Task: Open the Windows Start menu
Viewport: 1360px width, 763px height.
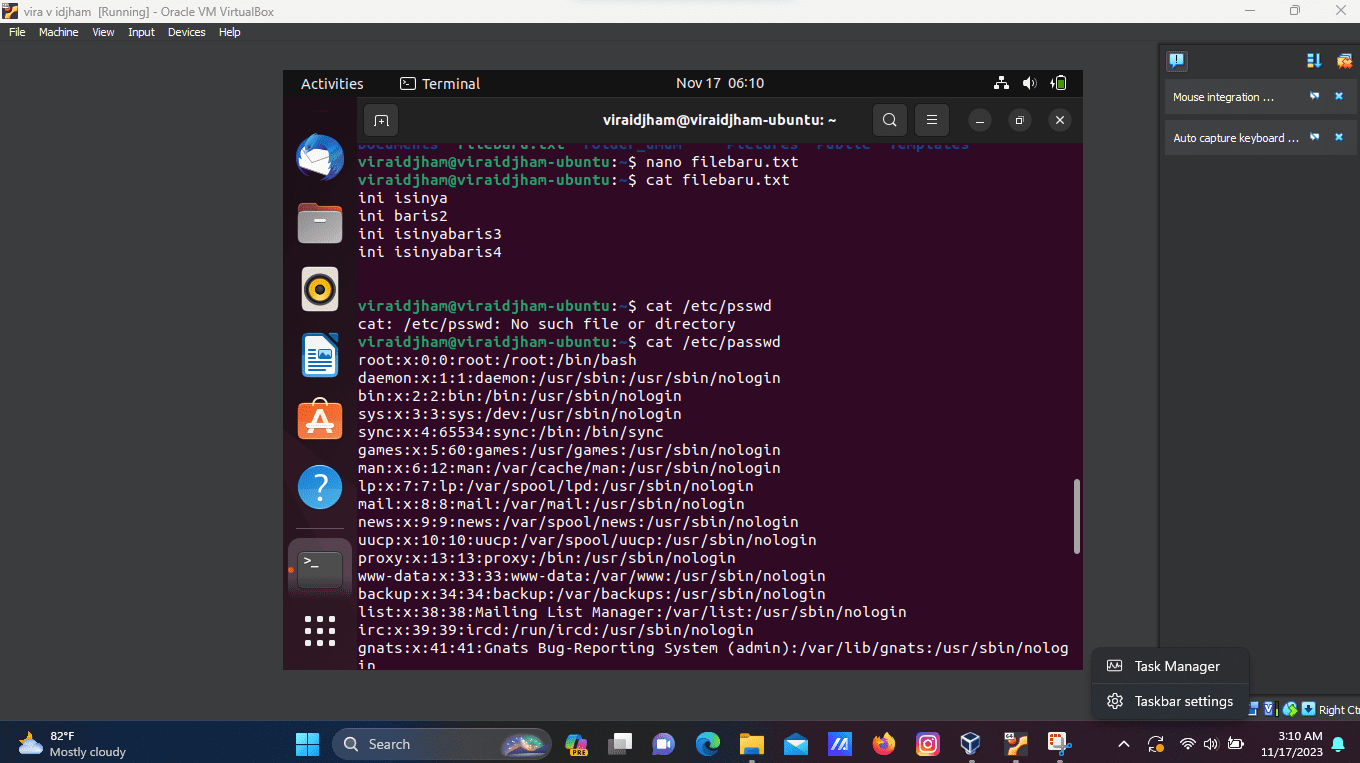Action: tap(307, 744)
